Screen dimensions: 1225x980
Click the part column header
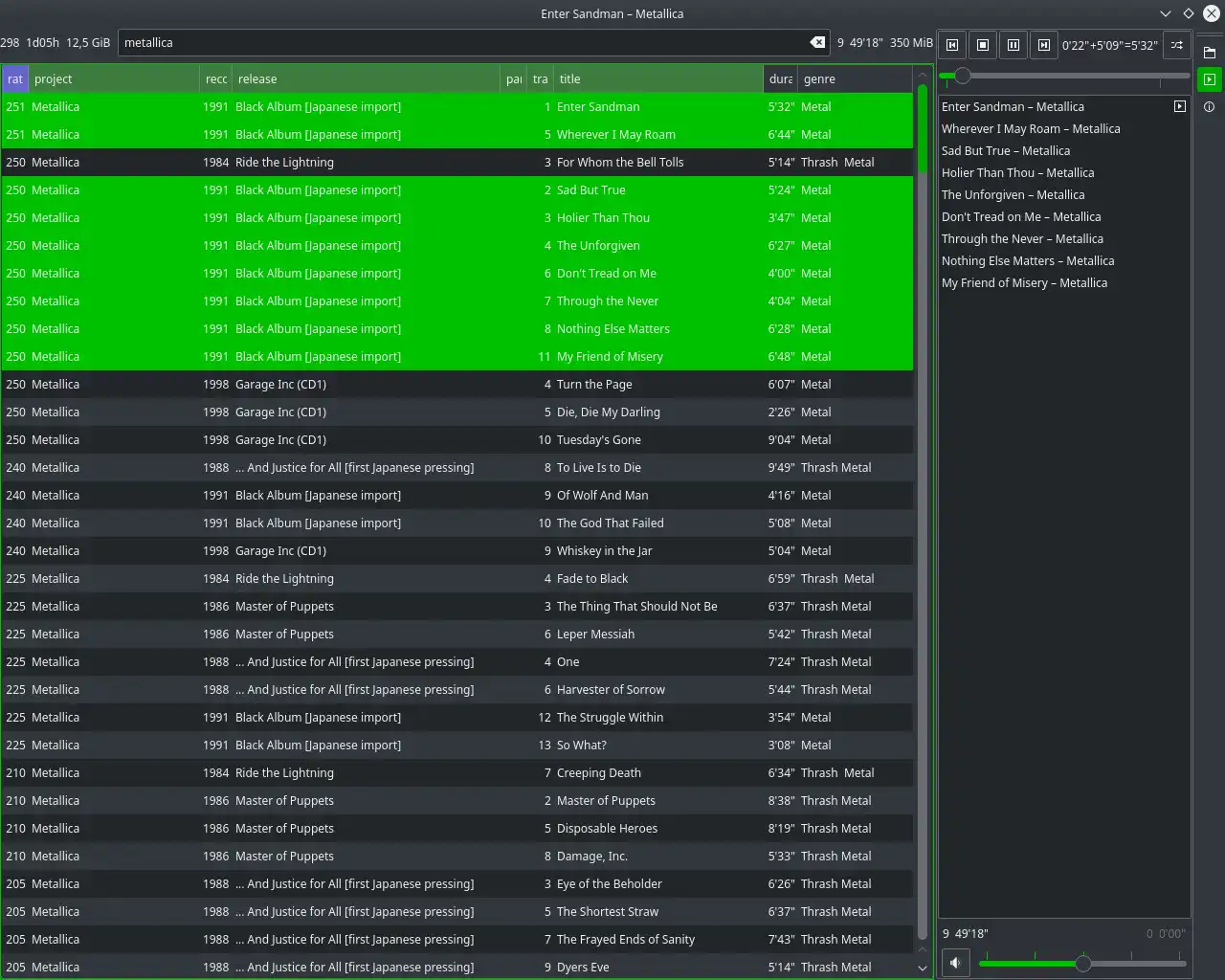point(514,79)
